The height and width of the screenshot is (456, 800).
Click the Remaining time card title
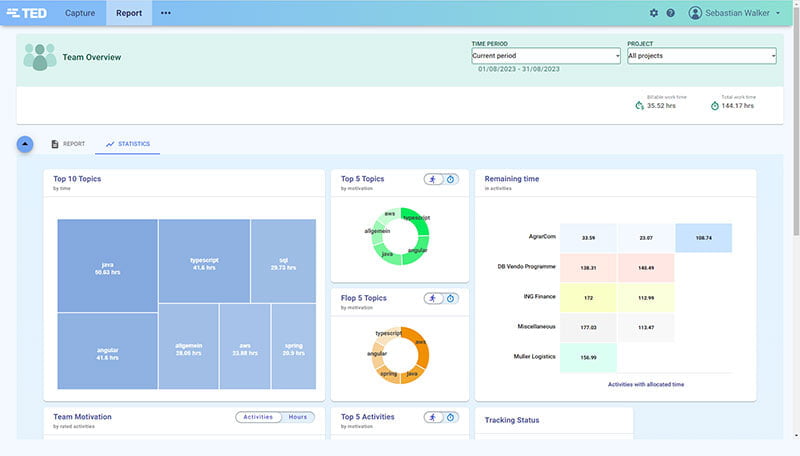pyautogui.click(x=512, y=179)
